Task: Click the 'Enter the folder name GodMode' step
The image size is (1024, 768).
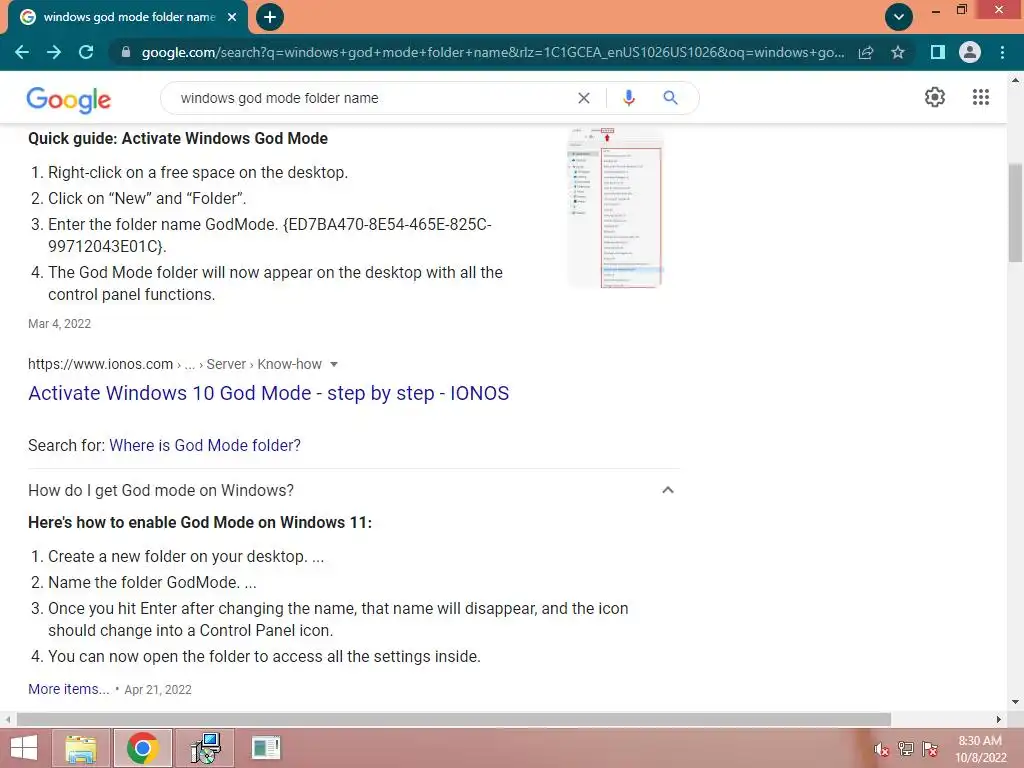Action: click(x=270, y=235)
